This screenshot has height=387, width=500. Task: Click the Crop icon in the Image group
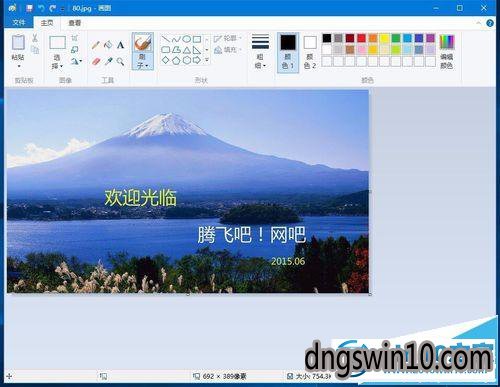click(x=75, y=38)
